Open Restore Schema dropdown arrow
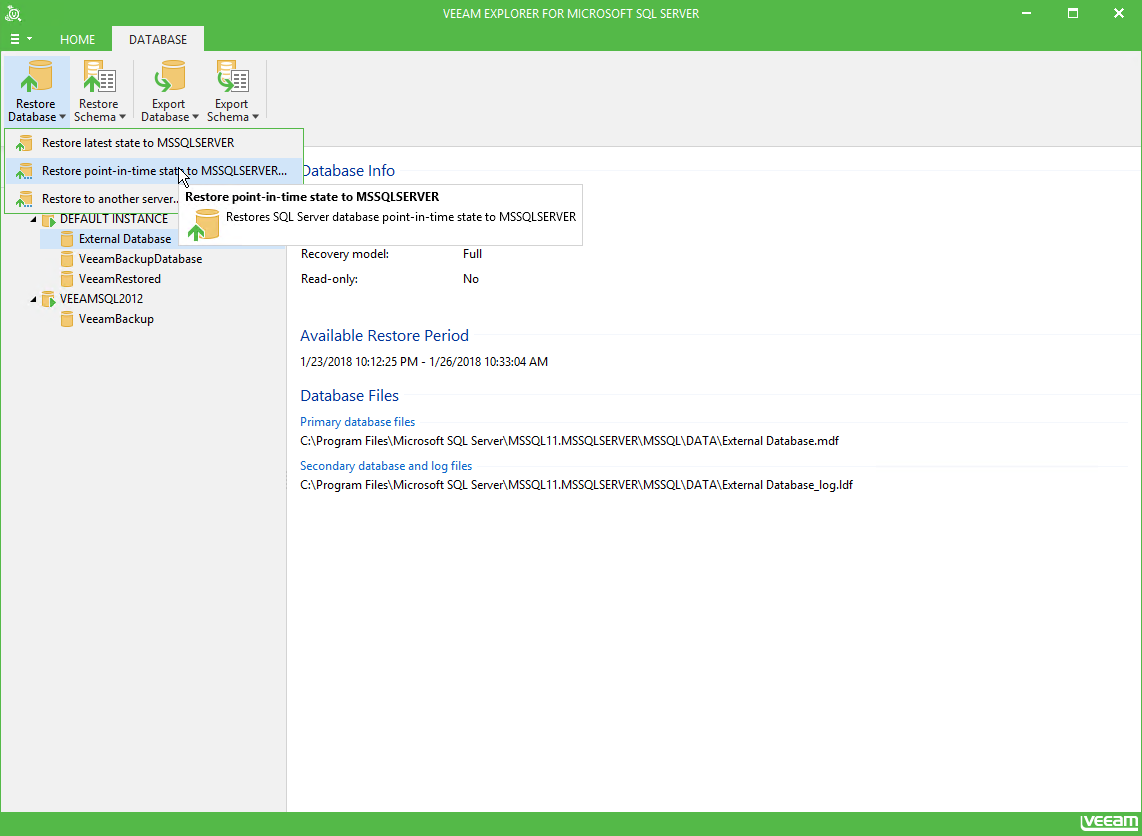This screenshot has height=836, width=1142. [x=122, y=117]
